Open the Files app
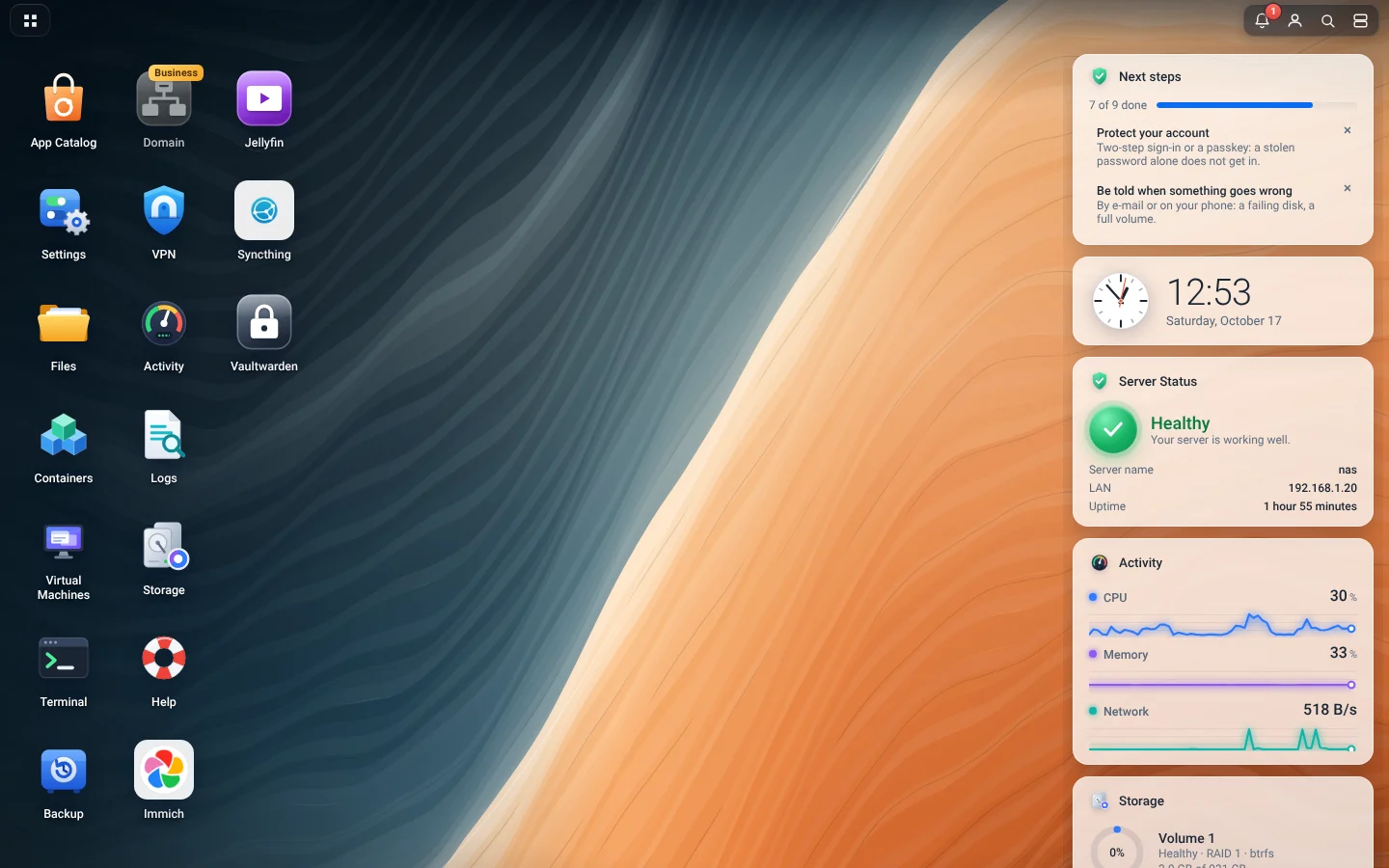This screenshot has height=868, width=1389. click(x=64, y=322)
